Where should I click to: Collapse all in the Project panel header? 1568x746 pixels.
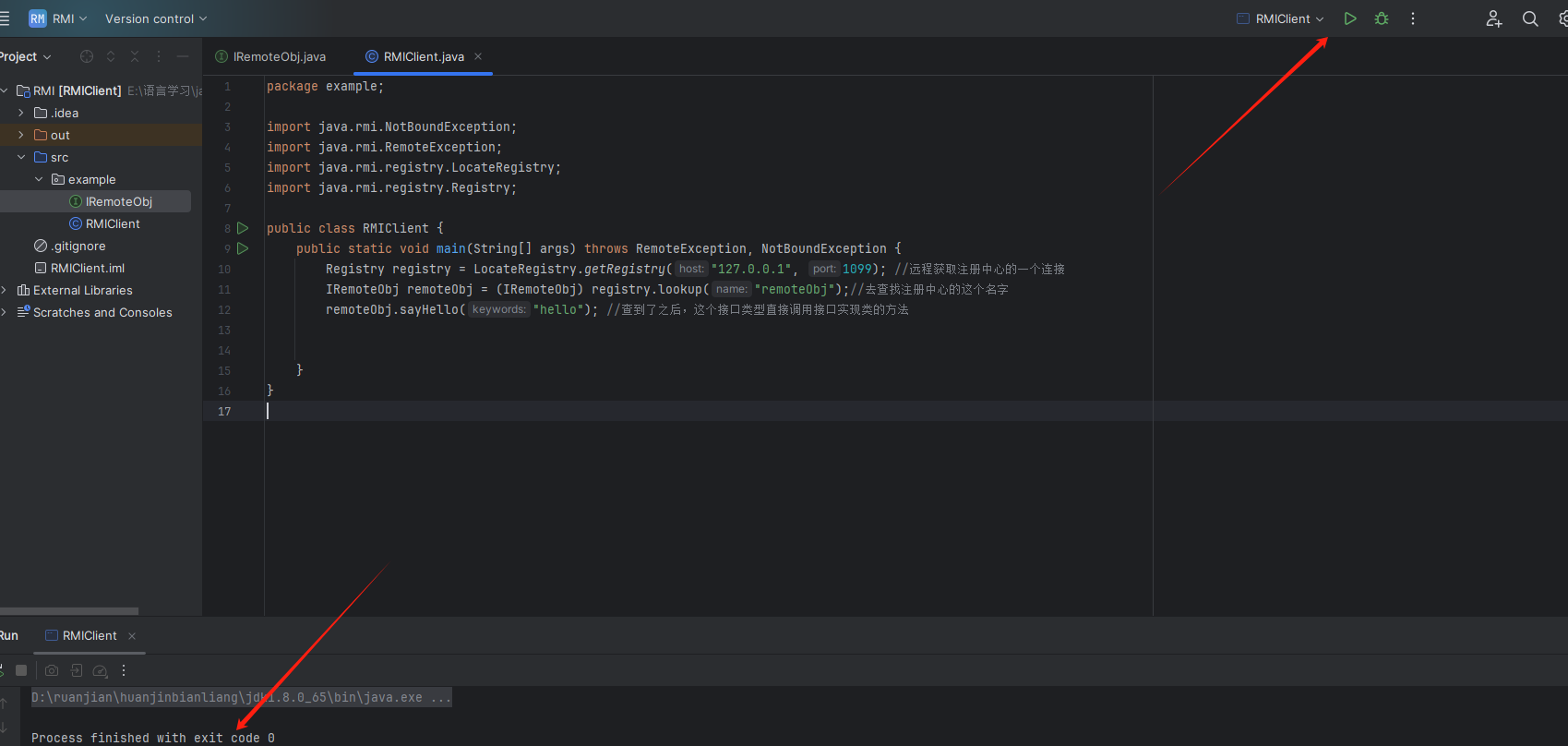pyautogui.click(x=135, y=56)
